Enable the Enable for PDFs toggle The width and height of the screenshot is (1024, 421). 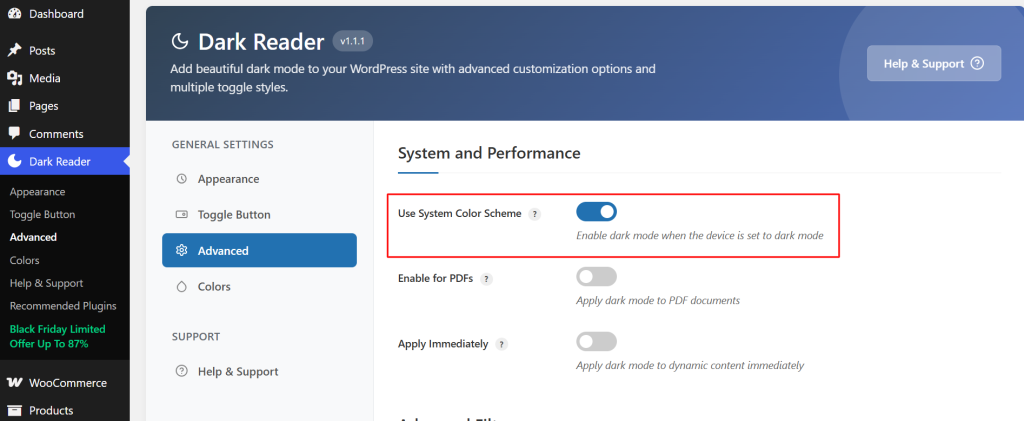tap(596, 277)
